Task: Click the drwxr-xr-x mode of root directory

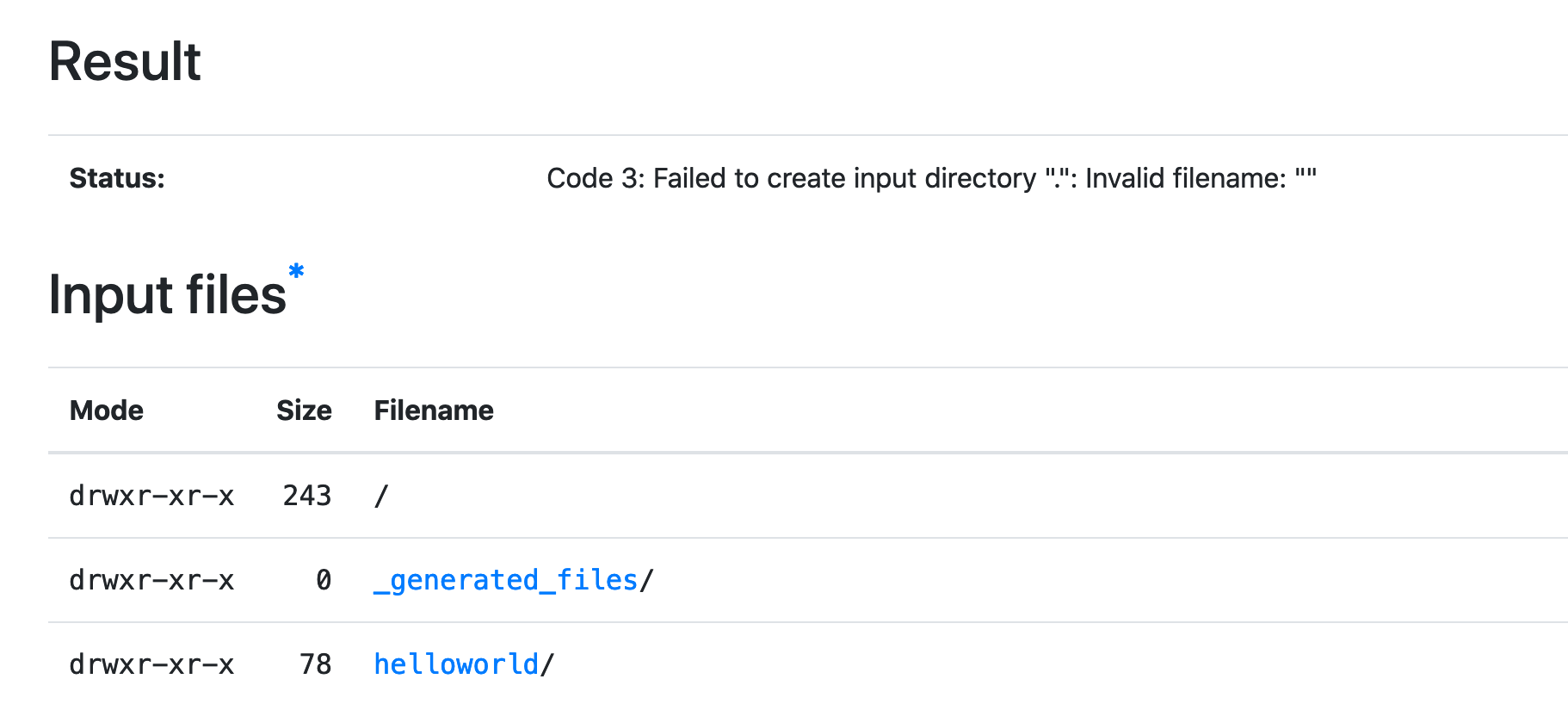Action: click(x=151, y=496)
